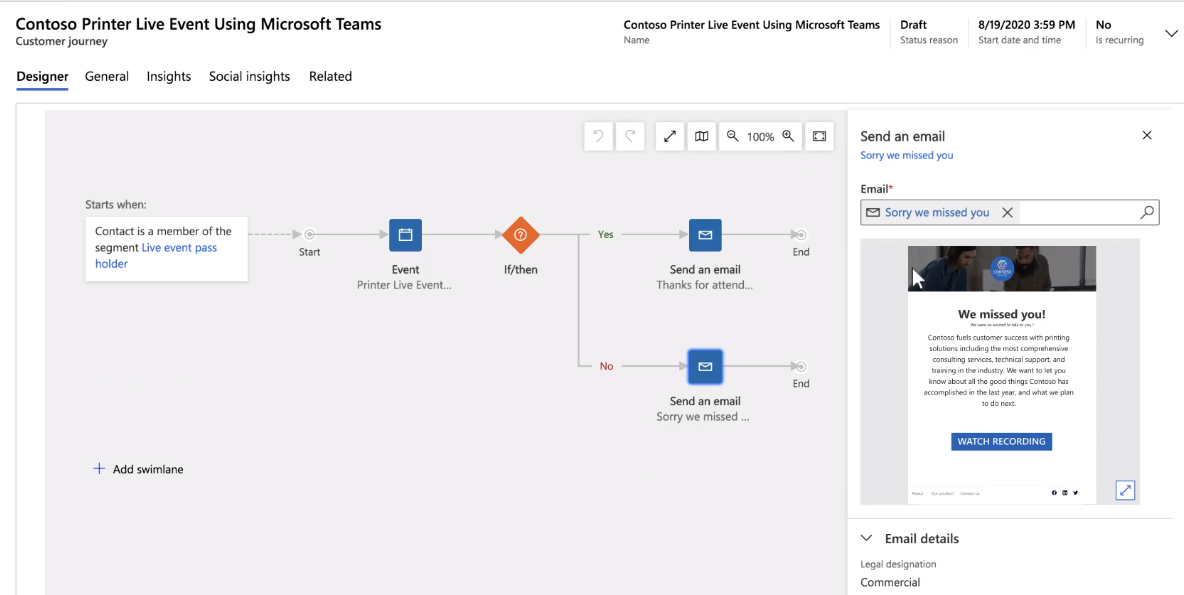Open the Related tab
This screenshot has height=595, width=1184.
(x=330, y=76)
